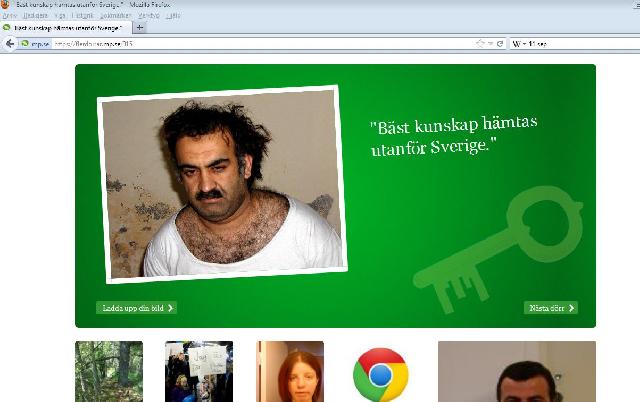Open a new tab with the plus button
The height and width of the screenshot is (402, 640).
pos(139,27)
